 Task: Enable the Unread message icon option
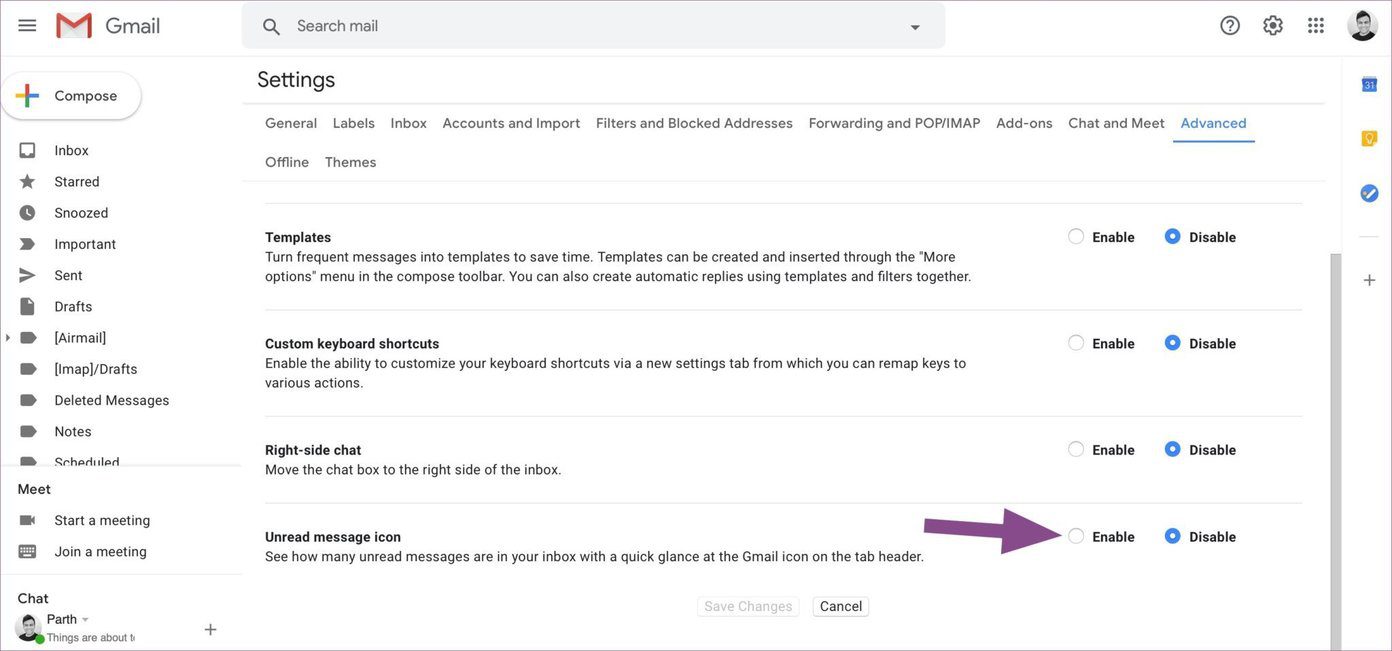(x=1076, y=536)
